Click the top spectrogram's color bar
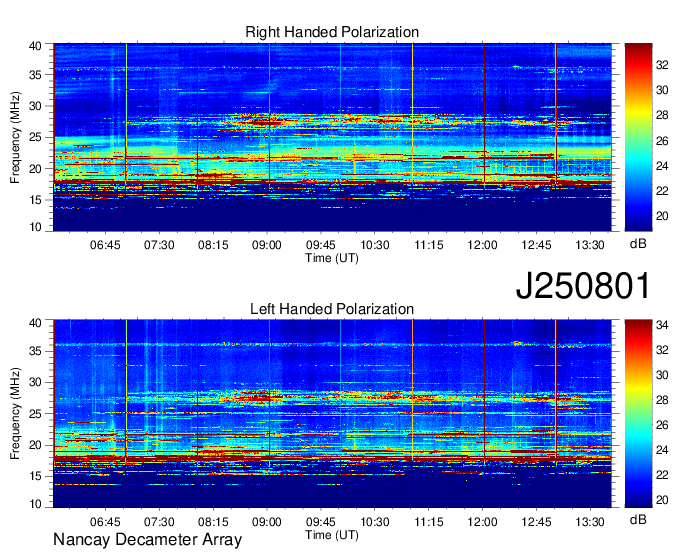The image size is (680, 552). coord(638,137)
